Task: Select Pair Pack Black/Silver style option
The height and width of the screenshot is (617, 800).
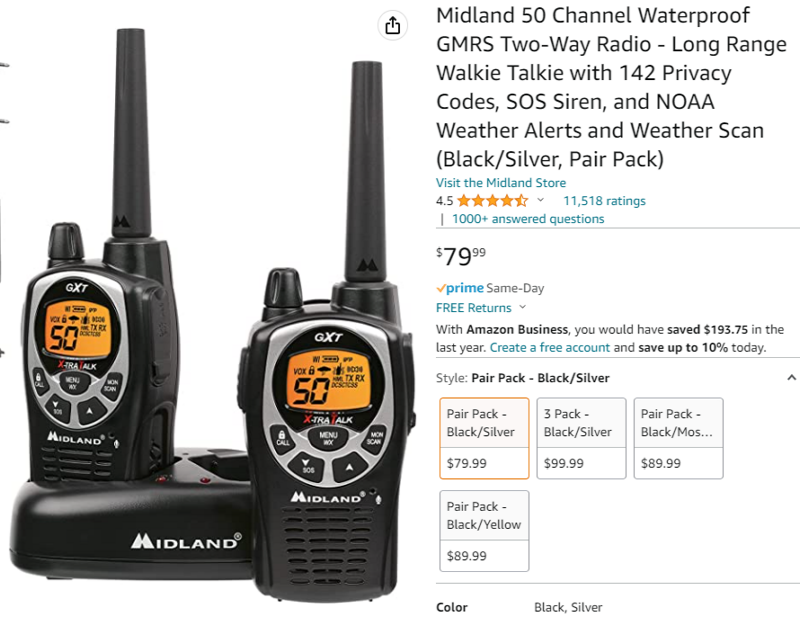Action: (484, 438)
